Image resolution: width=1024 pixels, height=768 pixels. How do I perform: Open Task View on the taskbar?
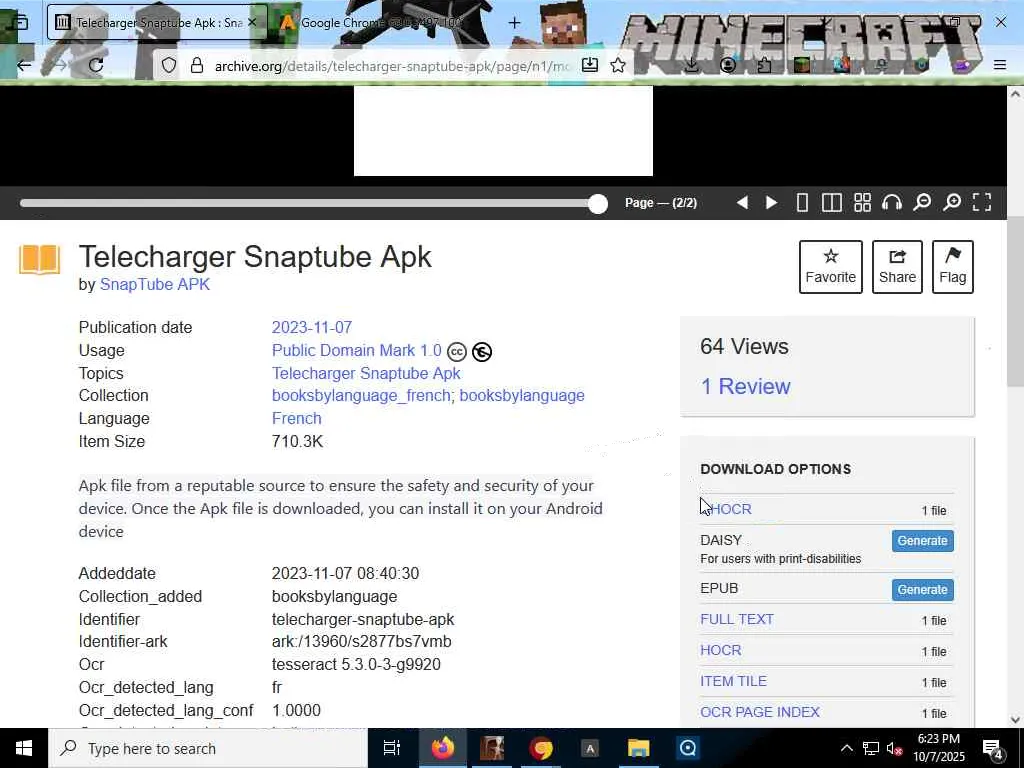[392, 748]
